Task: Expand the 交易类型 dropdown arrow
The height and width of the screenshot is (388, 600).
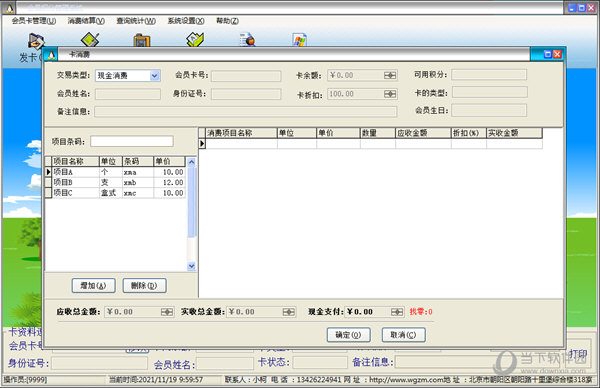Action: pos(154,75)
